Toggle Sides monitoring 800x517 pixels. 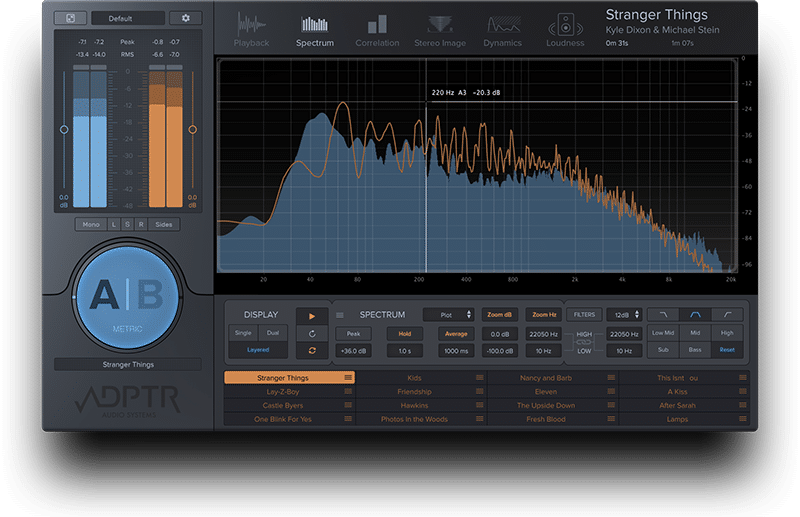(164, 224)
